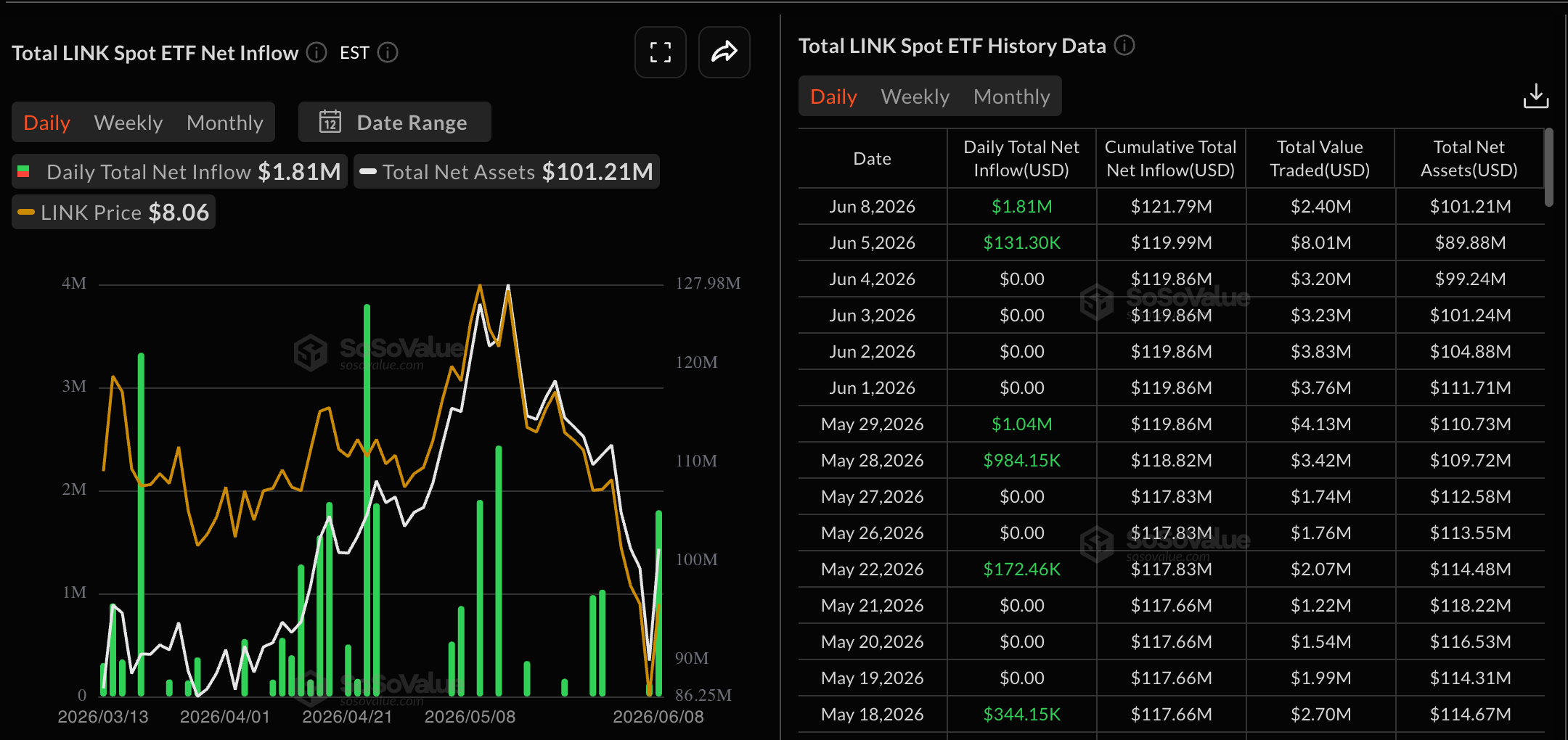Click the latest green bar at 2026/06/08
The height and width of the screenshot is (740, 1568).
pos(658,604)
